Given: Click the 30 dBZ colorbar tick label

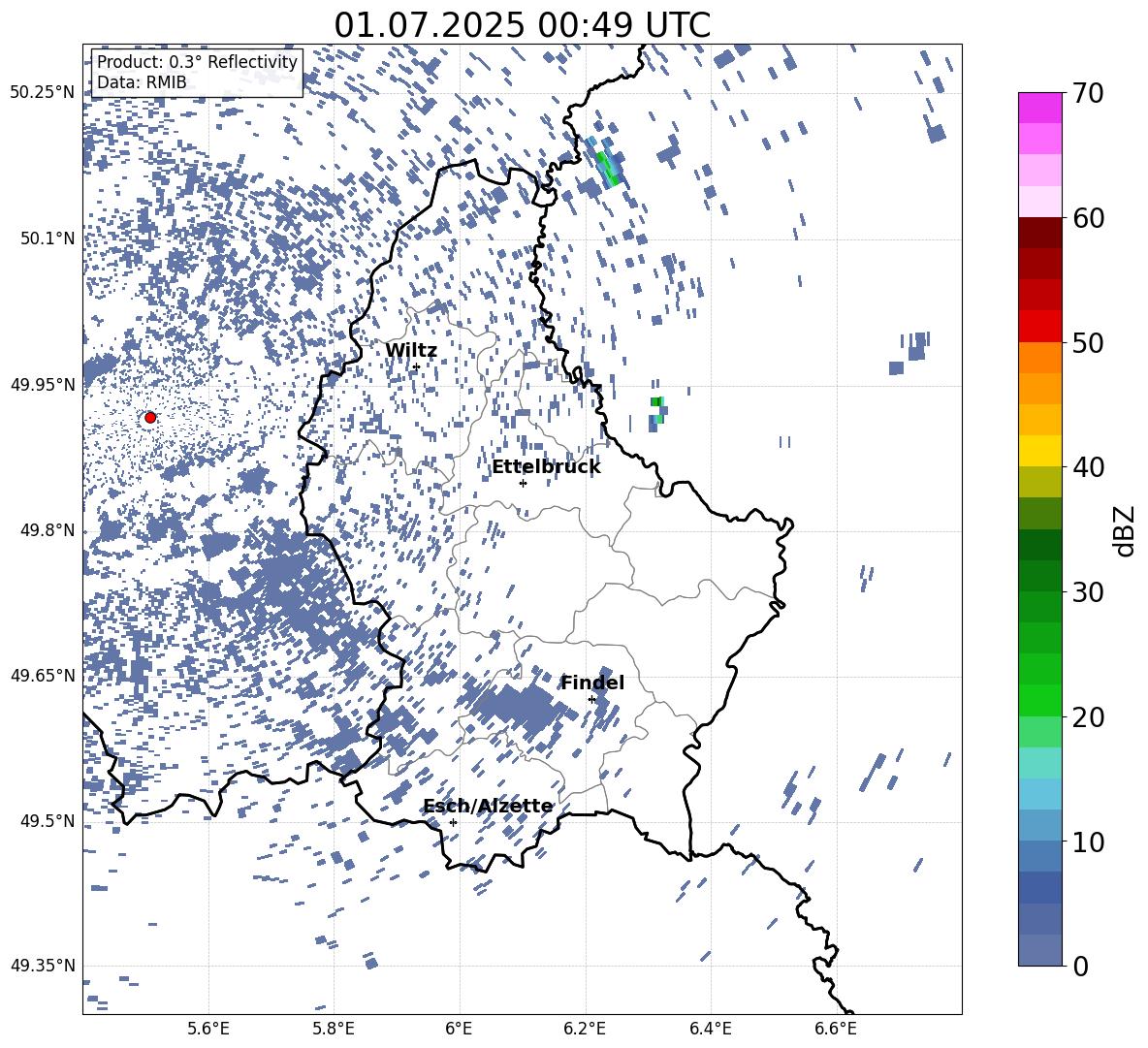Looking at the screenshot, I should (x=1089, y=591).
